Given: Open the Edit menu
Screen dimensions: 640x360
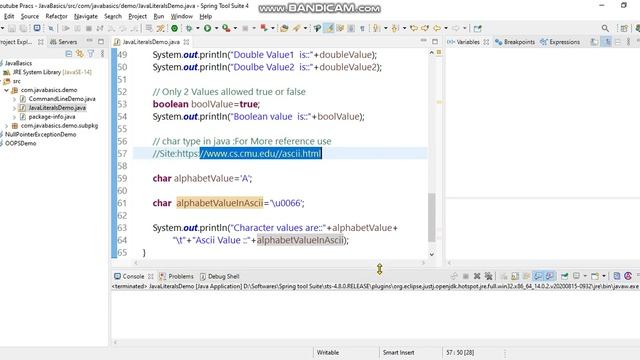Looking at the screenshot, I should point(9,16).
